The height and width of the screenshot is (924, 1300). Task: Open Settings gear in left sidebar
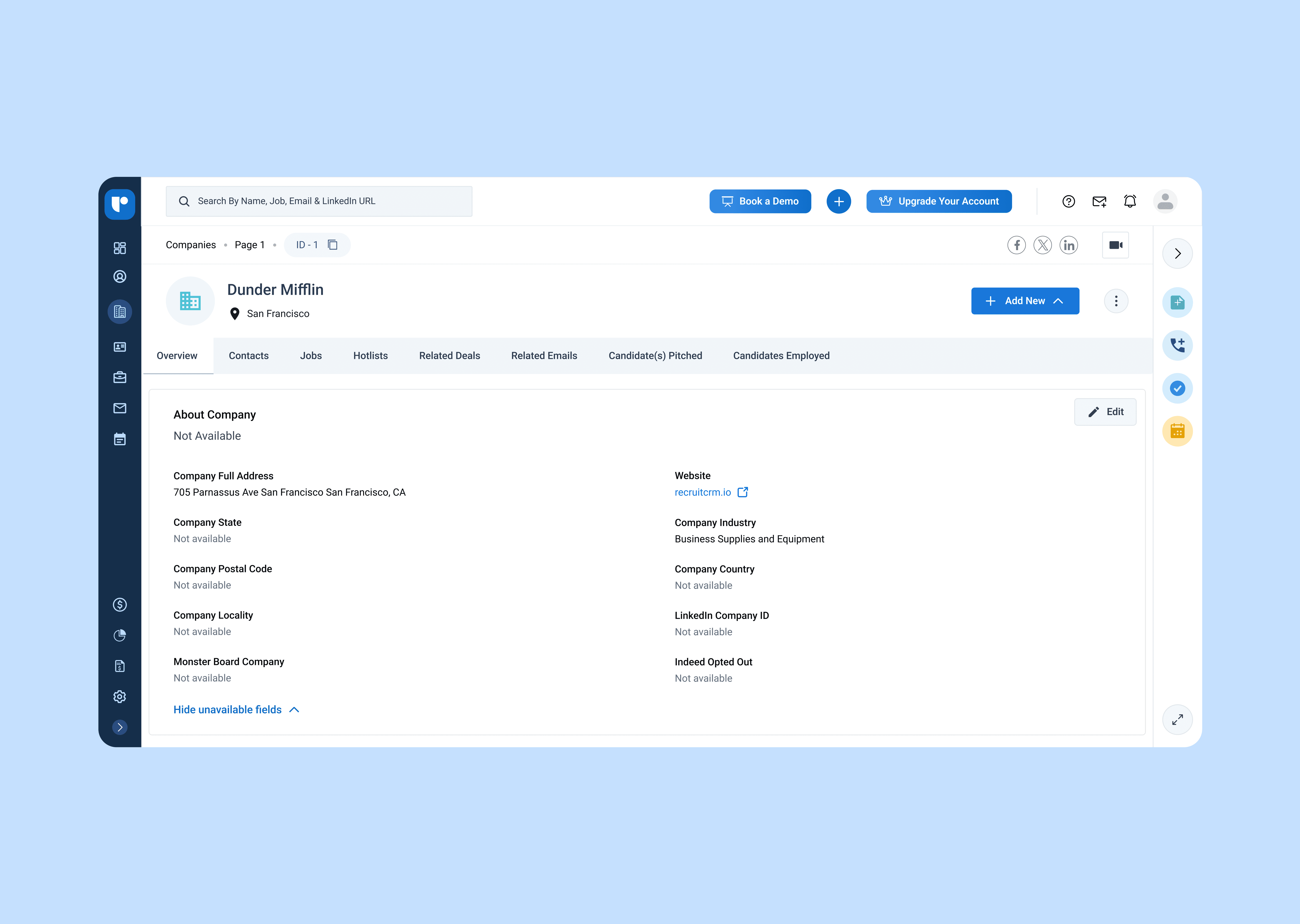(x=120, y=696)
